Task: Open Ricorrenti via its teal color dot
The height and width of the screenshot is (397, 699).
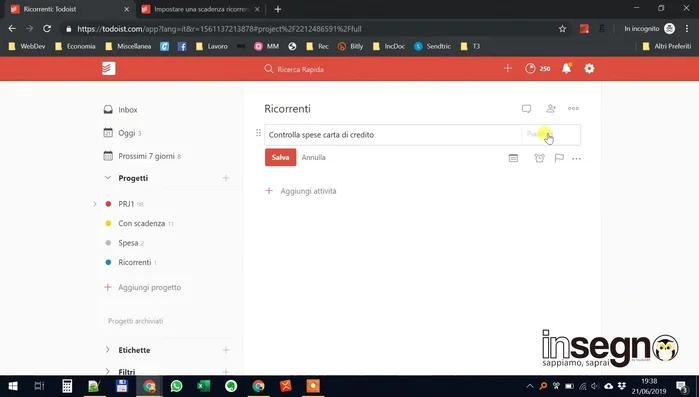Action: (x=108, y=262)
